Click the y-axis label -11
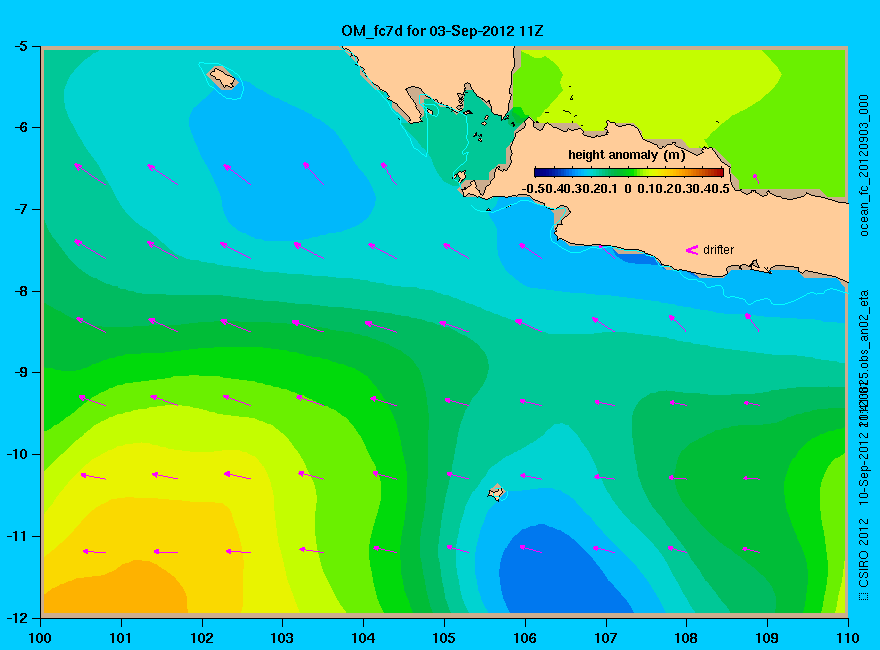 click(17, 536)
